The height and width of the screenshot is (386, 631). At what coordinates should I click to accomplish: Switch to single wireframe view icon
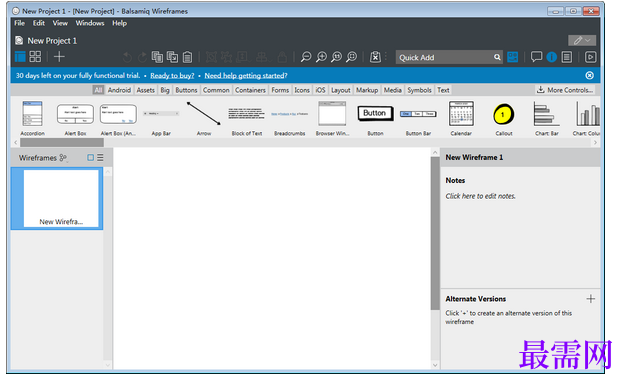coord(20,57)
